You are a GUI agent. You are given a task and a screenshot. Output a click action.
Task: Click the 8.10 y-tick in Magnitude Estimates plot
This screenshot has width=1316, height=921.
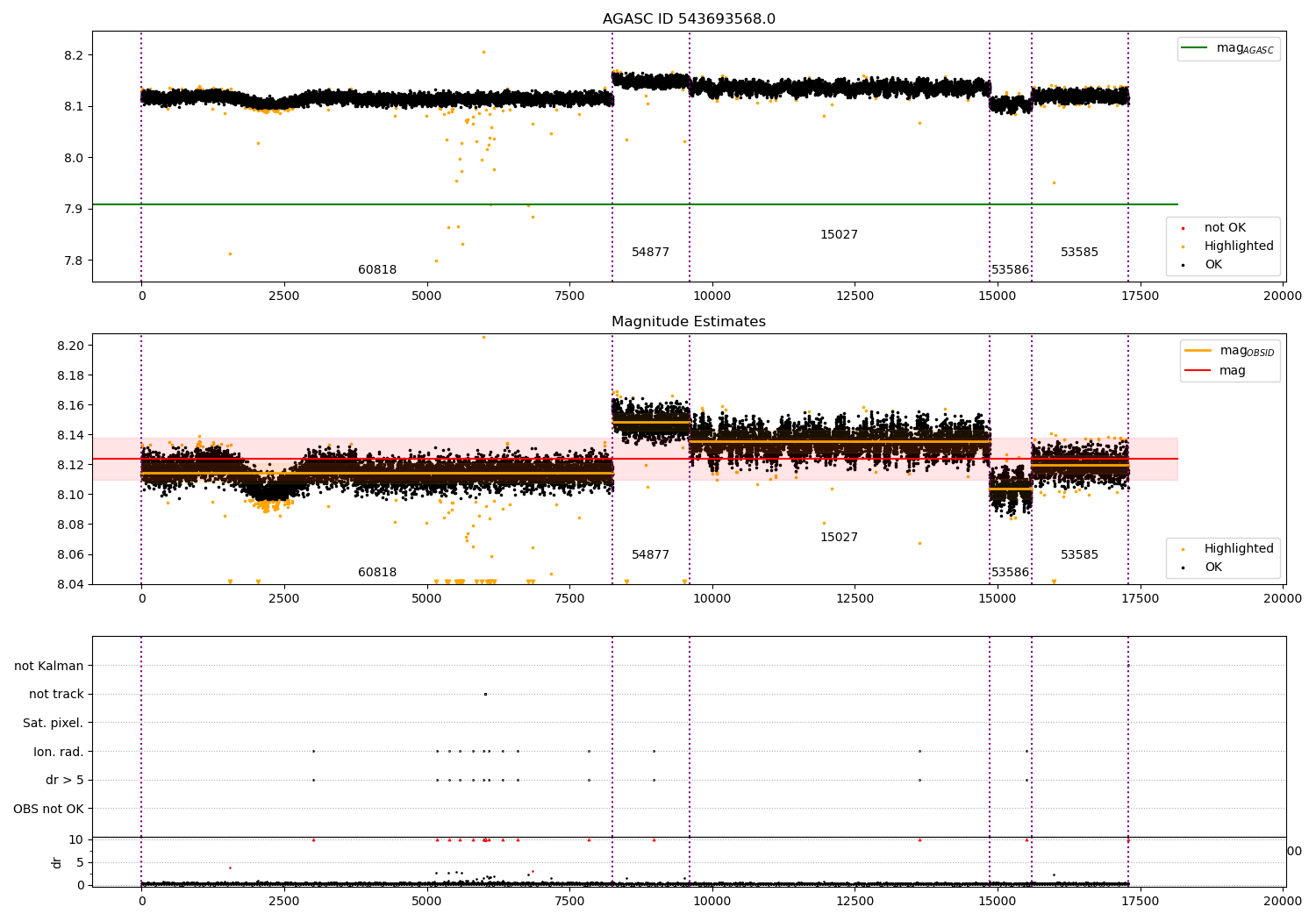coord(70,496)
